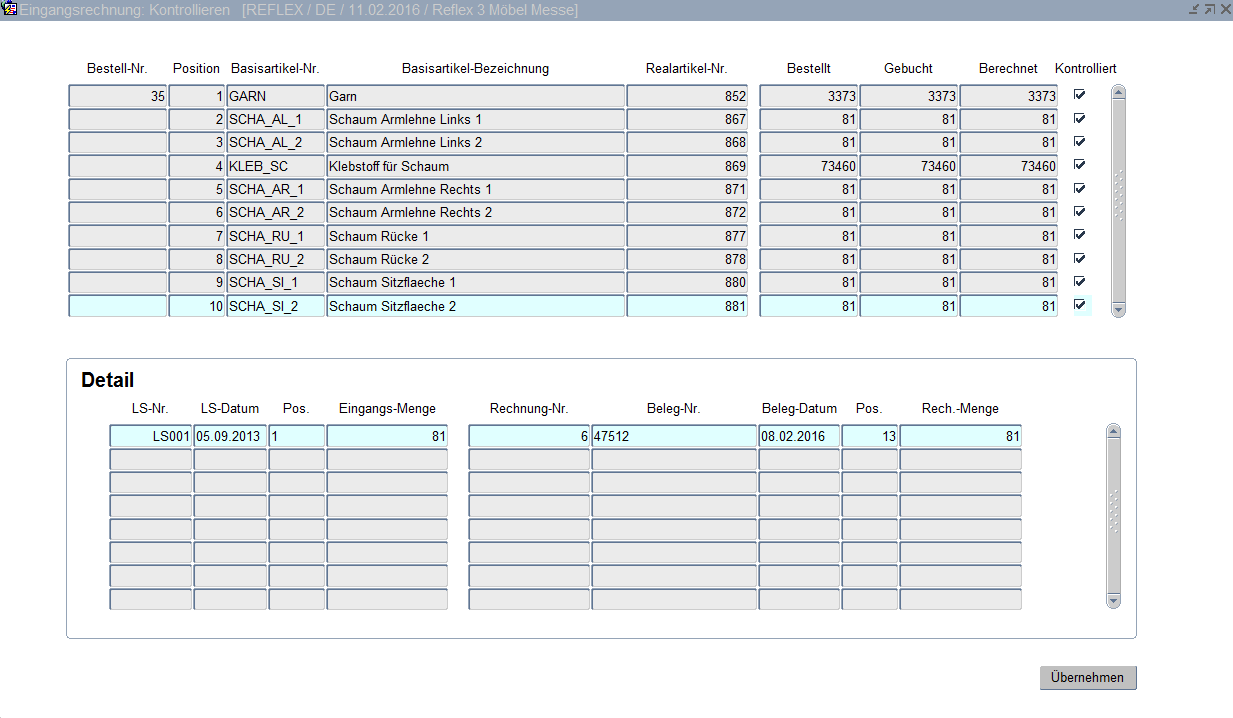Click the LS-Datum field showing 05.09.2013
The height and width of the screenshot is (718, 1233).
pos(230,436)
